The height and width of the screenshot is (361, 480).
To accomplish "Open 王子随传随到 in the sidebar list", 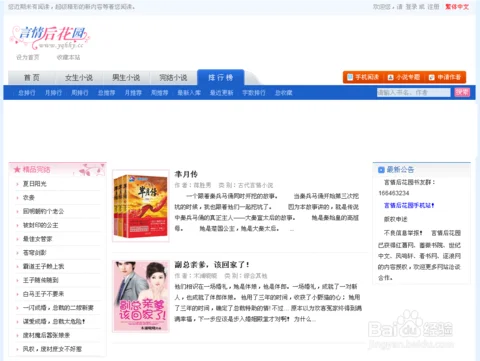I will (x=41, y=280).
